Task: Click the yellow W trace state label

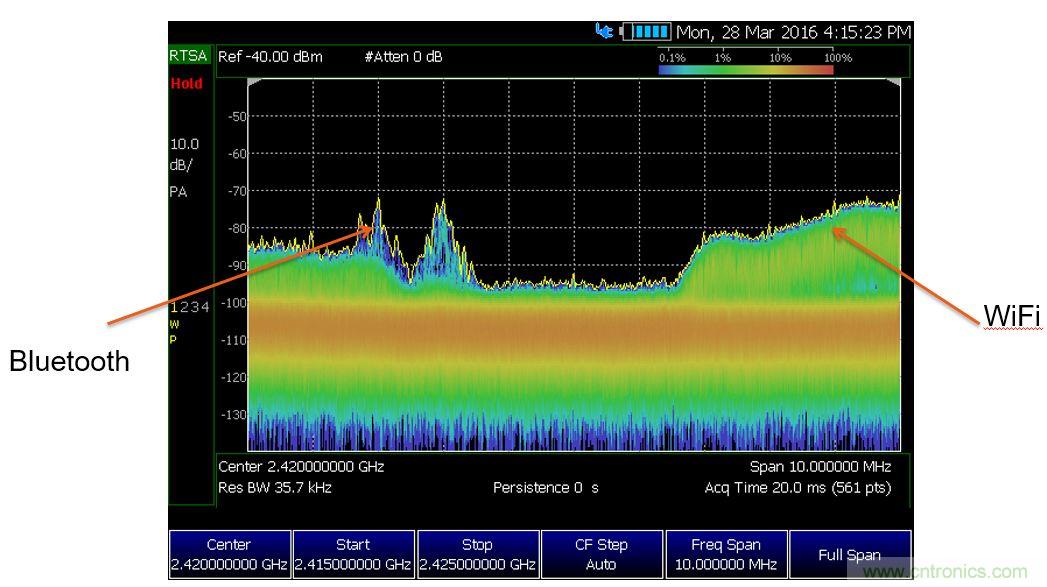Action: pos(174,324)
